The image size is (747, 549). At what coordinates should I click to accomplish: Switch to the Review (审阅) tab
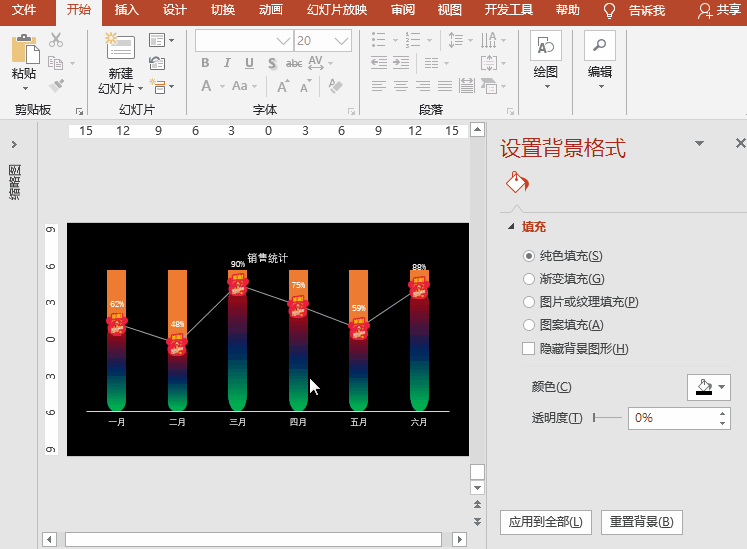pyautogui.click(x=403, y=10)
